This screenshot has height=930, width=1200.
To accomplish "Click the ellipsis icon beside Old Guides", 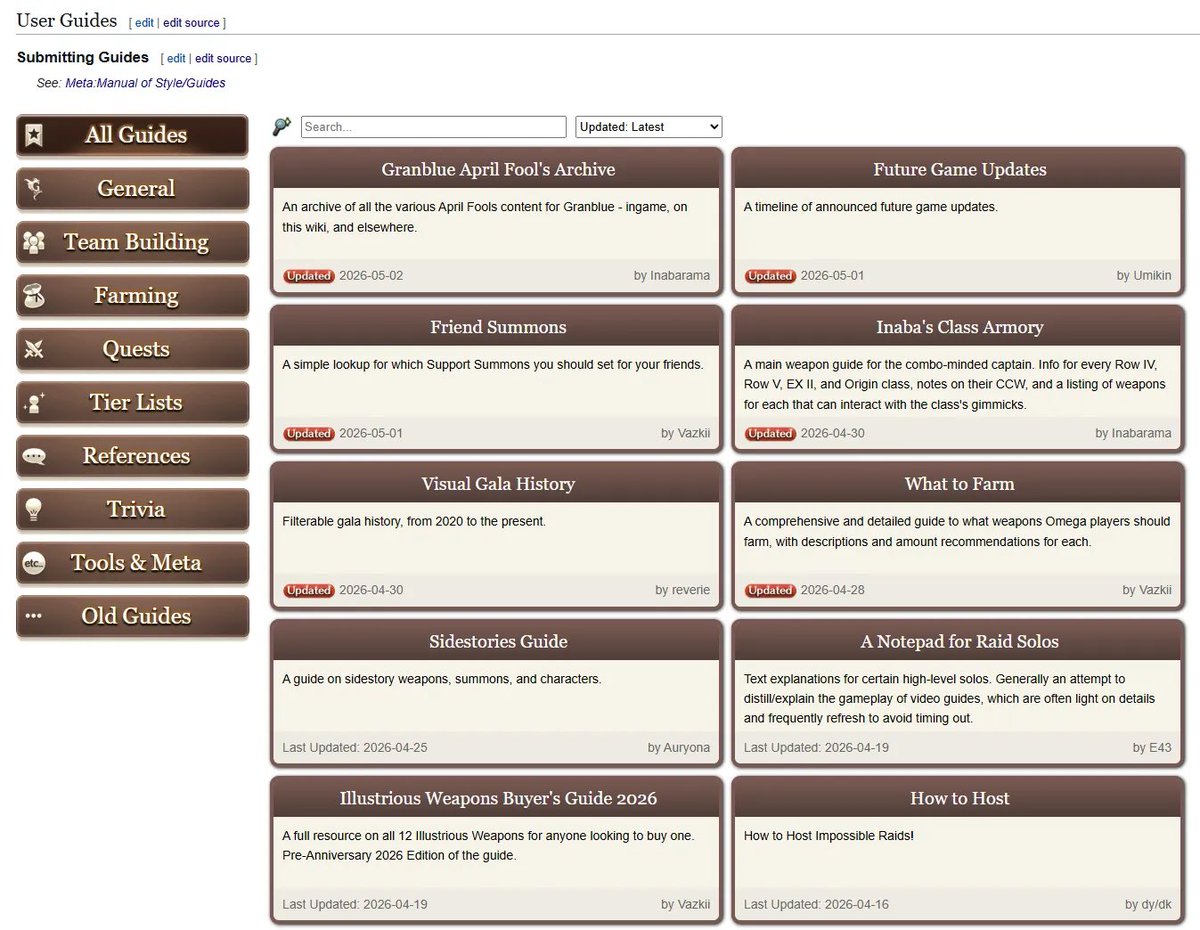I will tap(34, 616).
